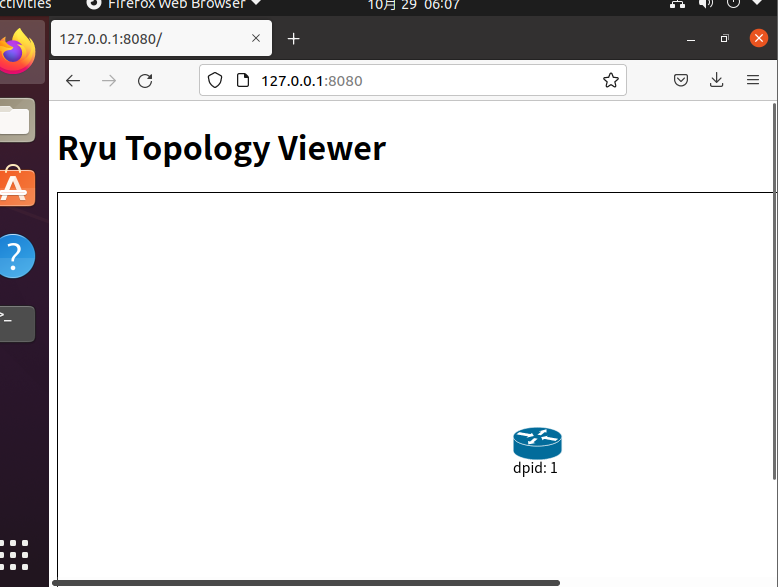Minimize the Firefox window
778x587 pixels.
[691, 39]
